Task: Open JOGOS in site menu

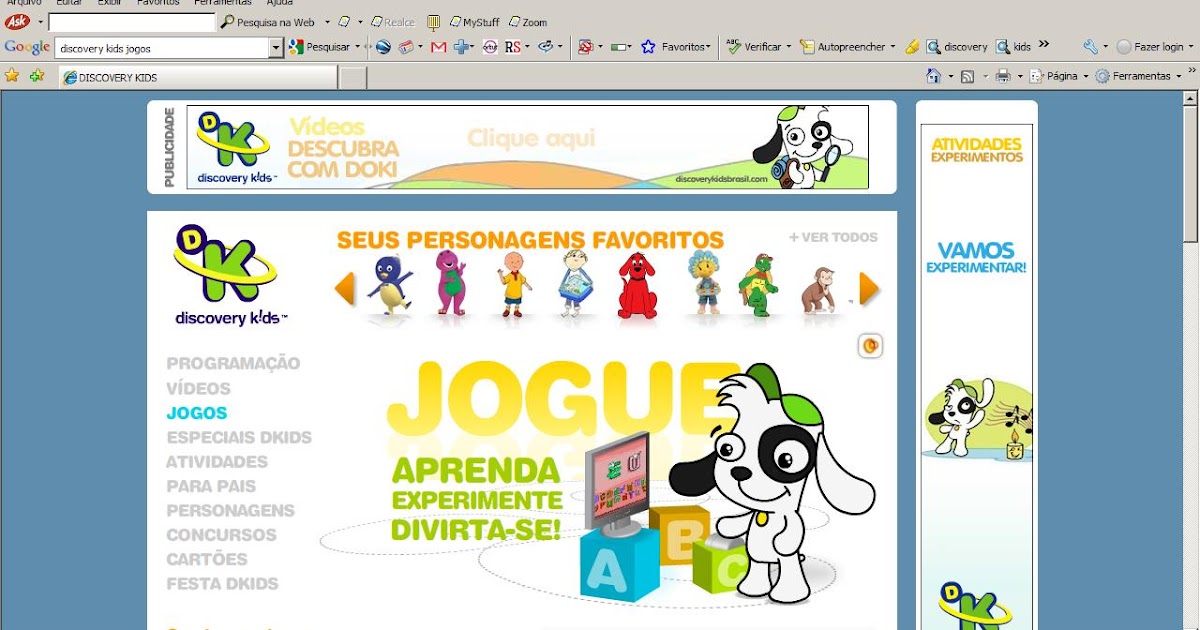Action: pyautogui.click(x=197, y=413)
